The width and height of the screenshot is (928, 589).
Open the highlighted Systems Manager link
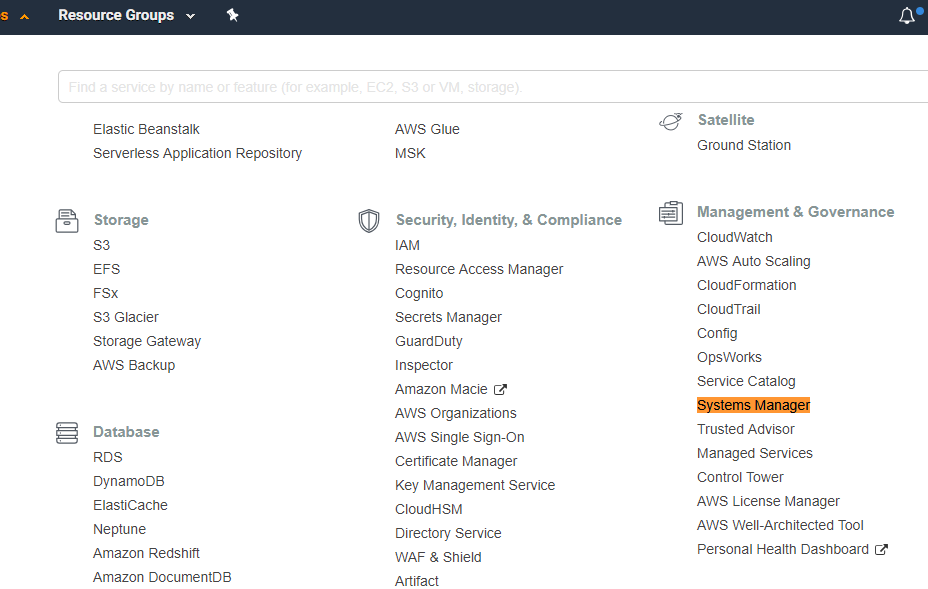753,405
